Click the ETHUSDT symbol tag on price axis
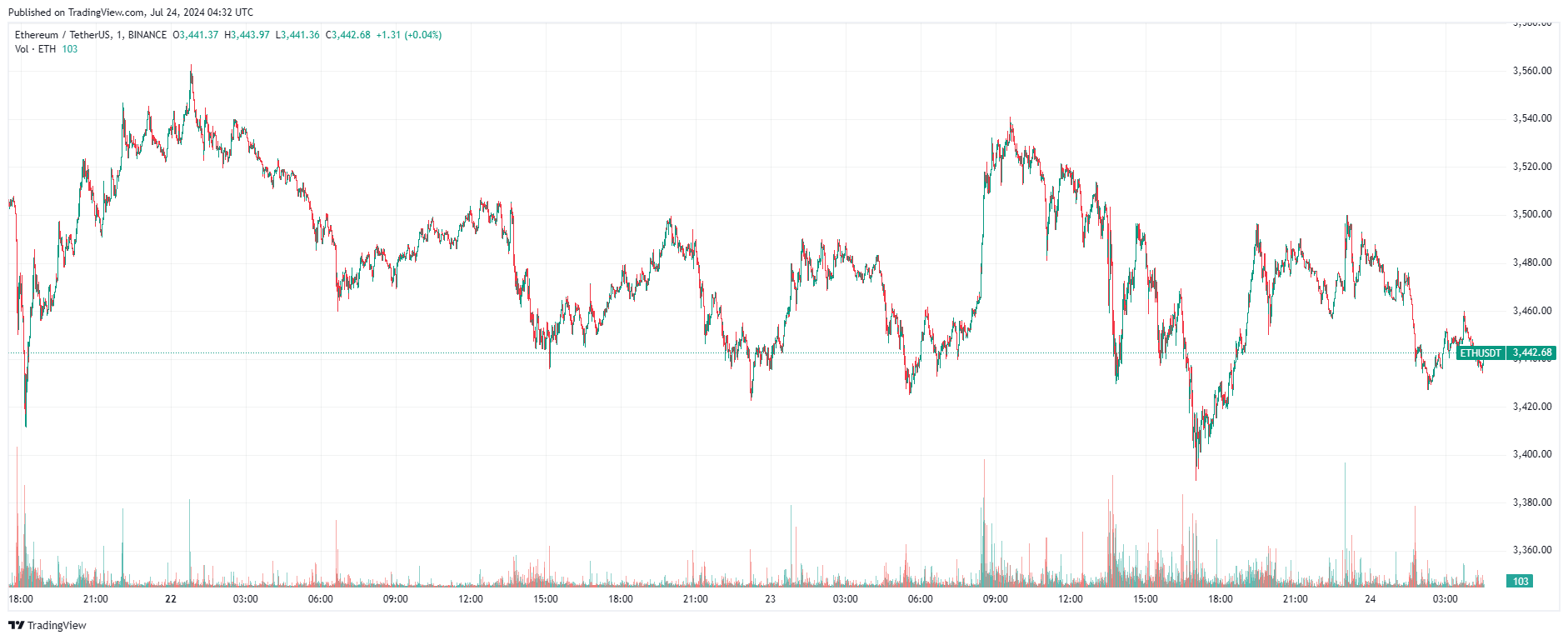Viewport: 1568px width, 640px height. [x=1481, y=353]
